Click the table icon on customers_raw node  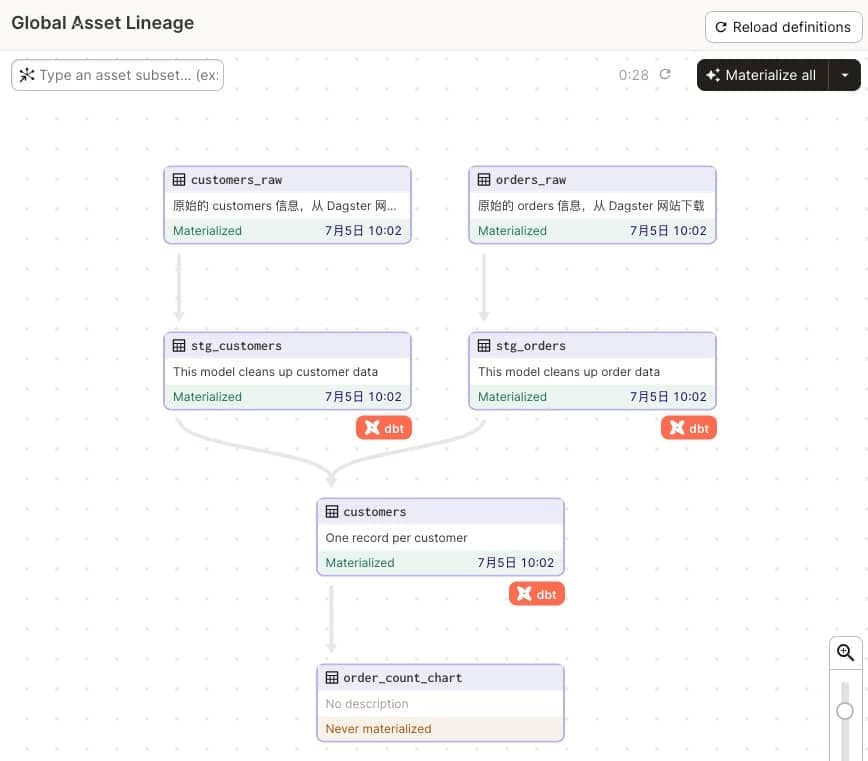pyautogui.click(x=179, y=180)
